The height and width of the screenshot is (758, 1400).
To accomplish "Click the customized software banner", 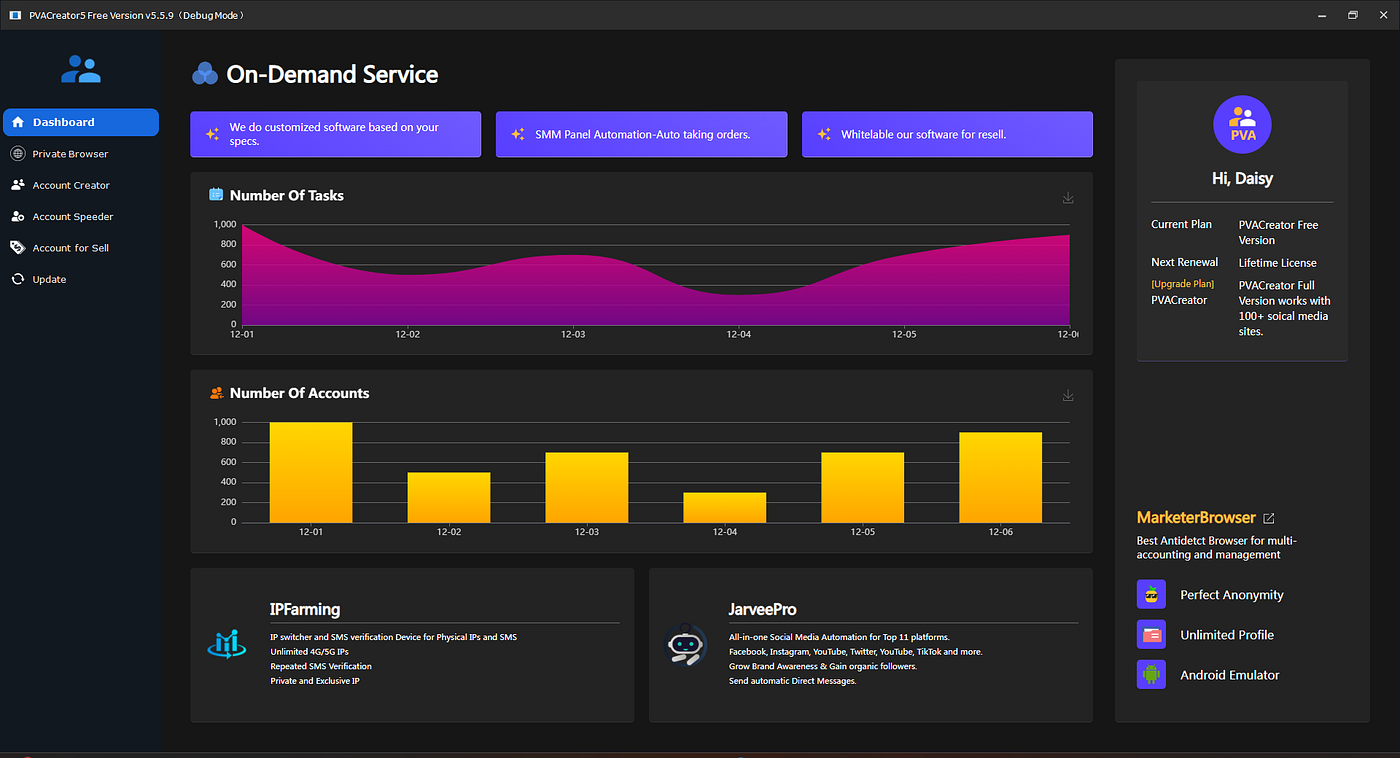I will (336, 134).
